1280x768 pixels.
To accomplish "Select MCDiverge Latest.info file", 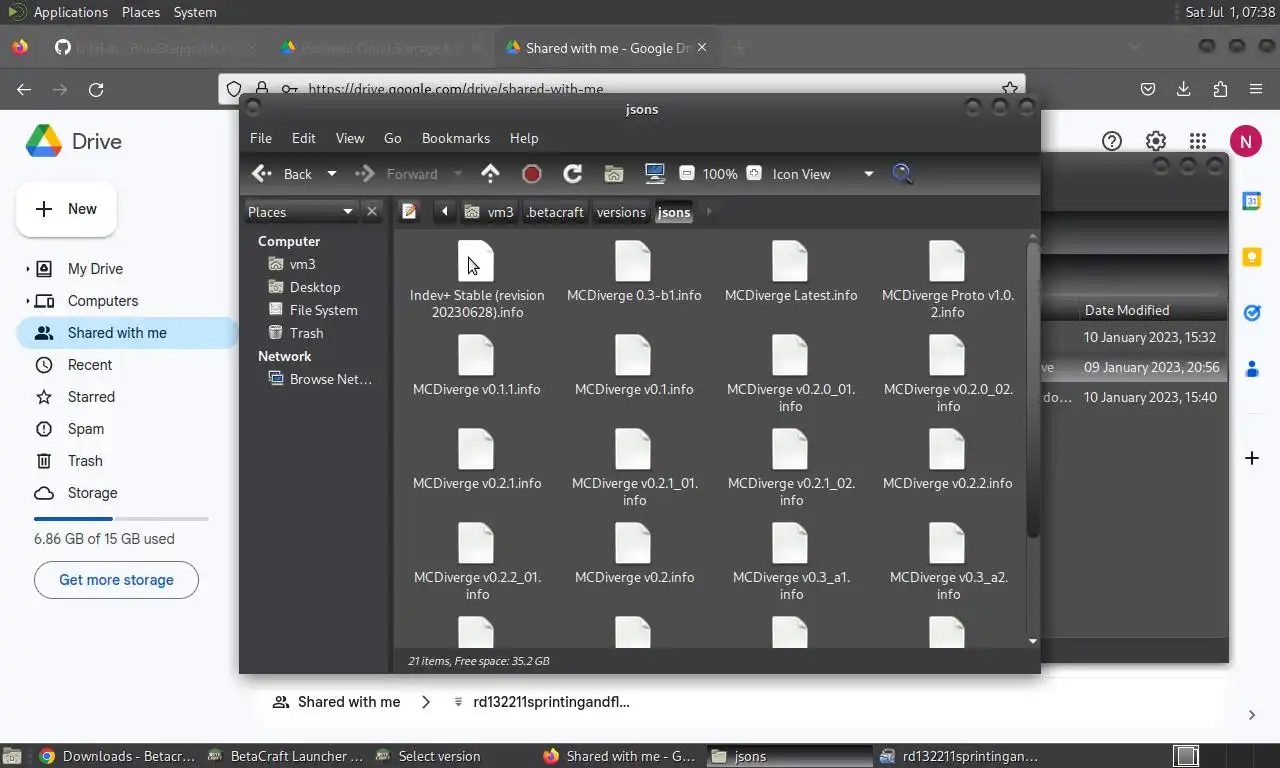I will coord(791,272).
